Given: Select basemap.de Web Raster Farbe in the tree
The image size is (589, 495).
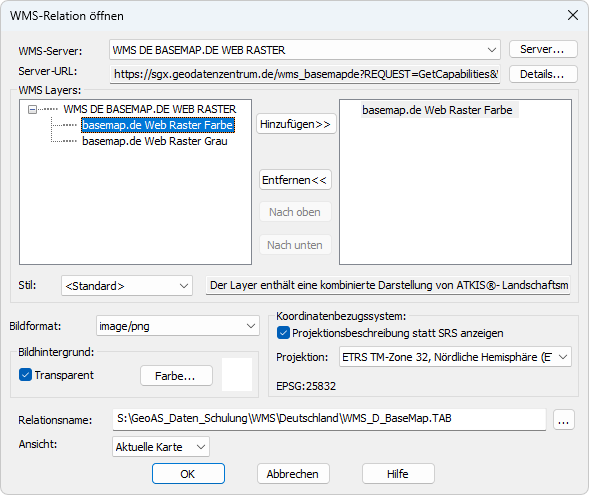Looking at the screenshot, I should 158,125.
